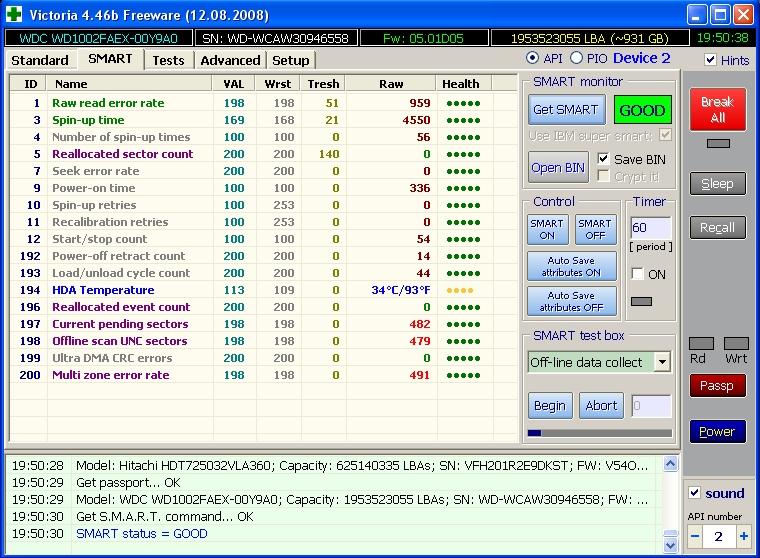Increase API number with plus button
The height and width of the screenshot is (558, 760).
point(743,536)
